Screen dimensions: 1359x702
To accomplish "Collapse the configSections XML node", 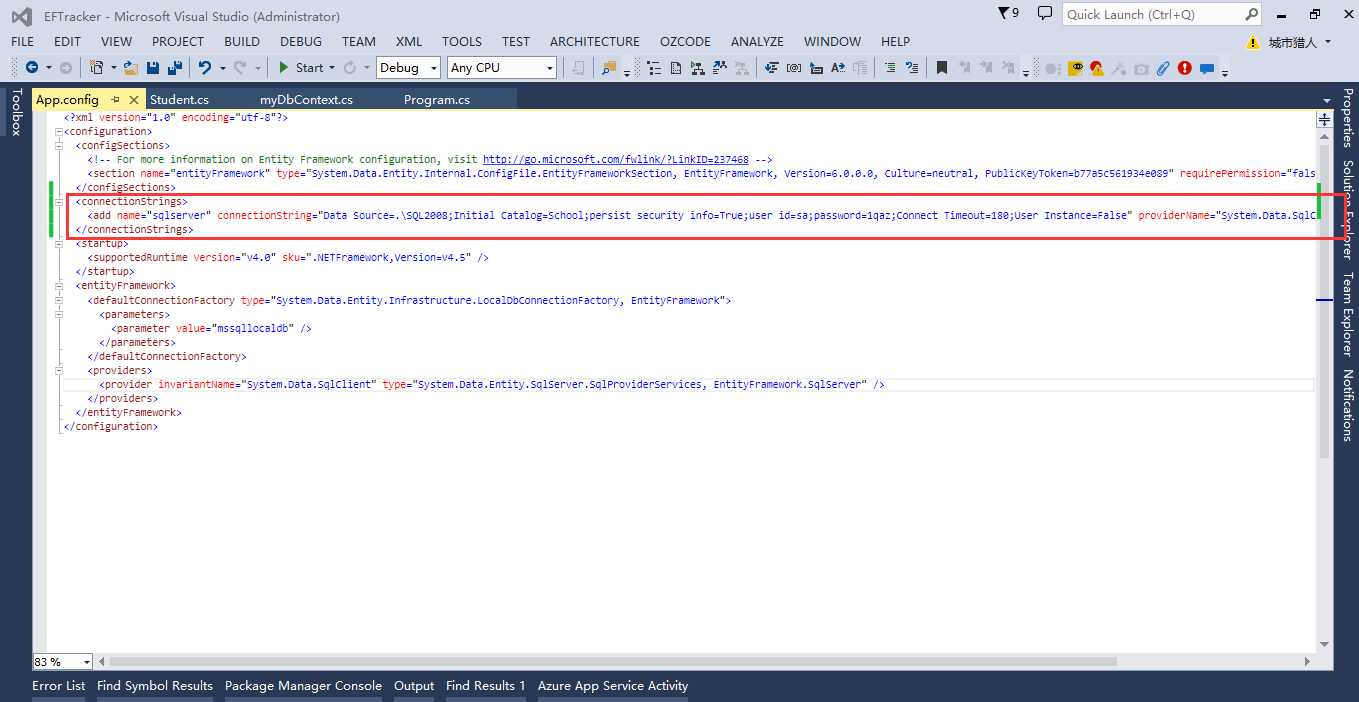I will pyautogui.click(x=59, y=146).
